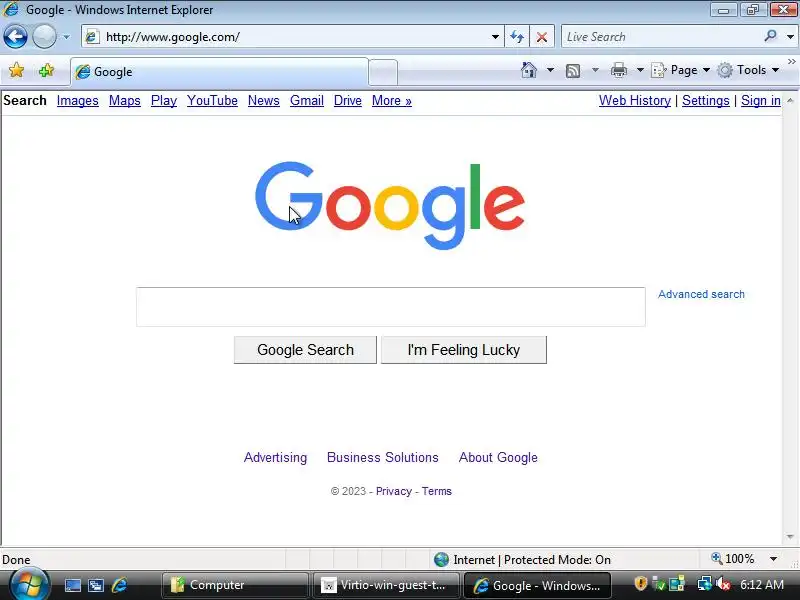Switch to the Virtio-win-guest-t... taskbar window
The width and height of the screenshot is (800, 600).
[386, 585]
